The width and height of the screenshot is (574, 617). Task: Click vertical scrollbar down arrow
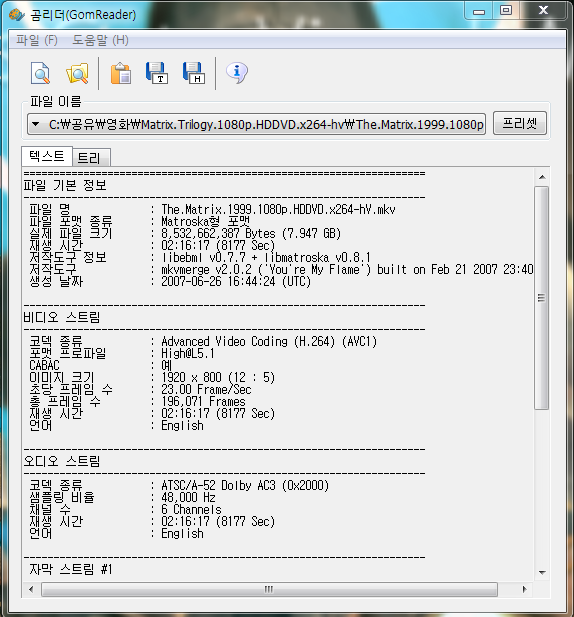pos(542,573)
